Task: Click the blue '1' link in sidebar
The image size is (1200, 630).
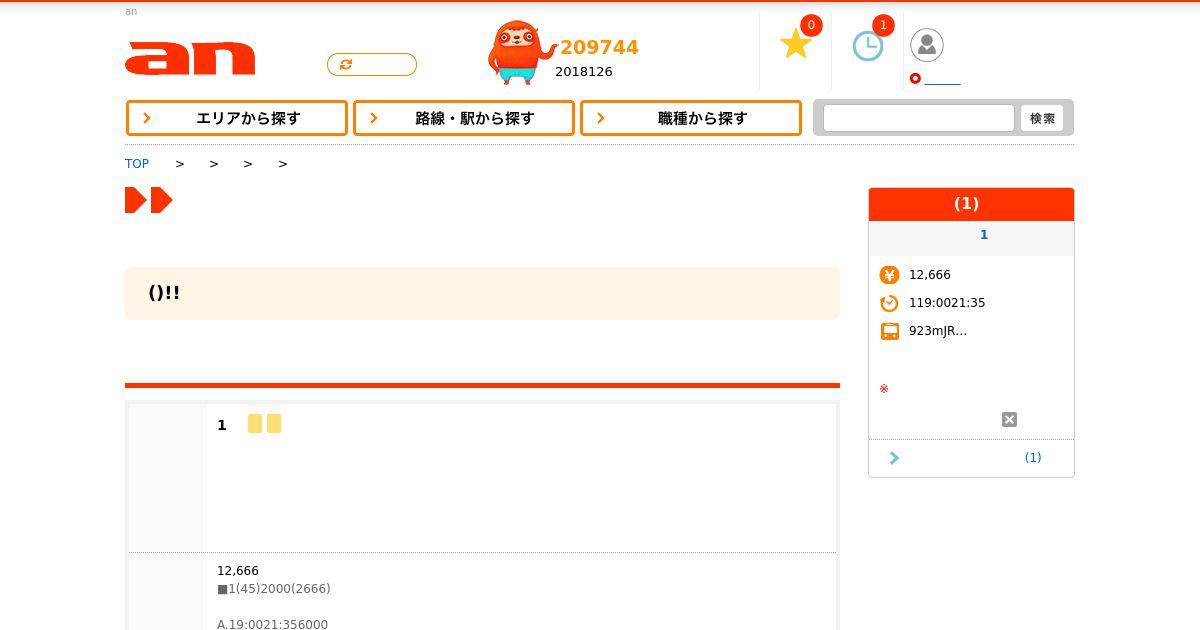Action: 984,235
